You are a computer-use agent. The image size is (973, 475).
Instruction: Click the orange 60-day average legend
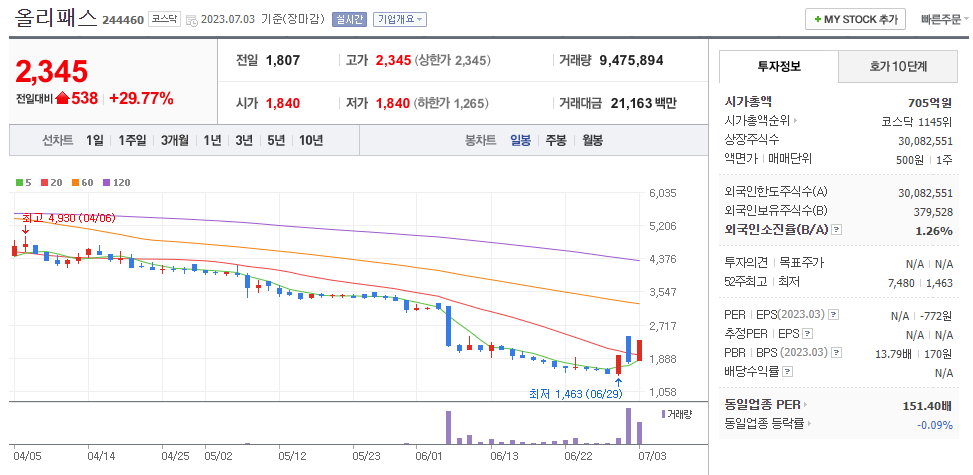(83, 183)
